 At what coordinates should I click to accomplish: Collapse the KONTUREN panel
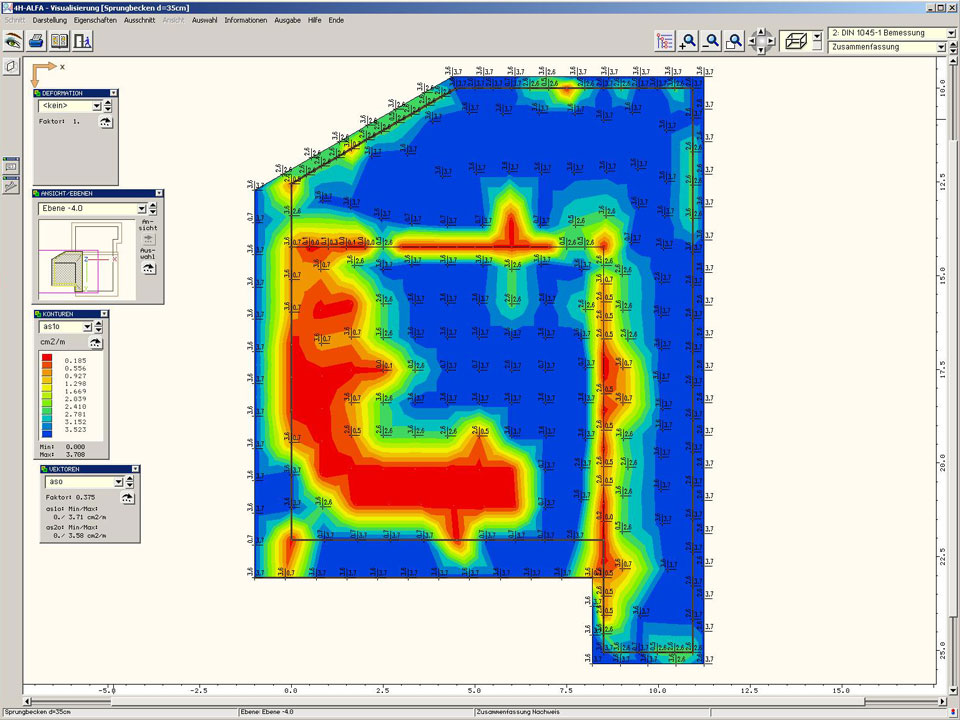(x=103, y=314)
